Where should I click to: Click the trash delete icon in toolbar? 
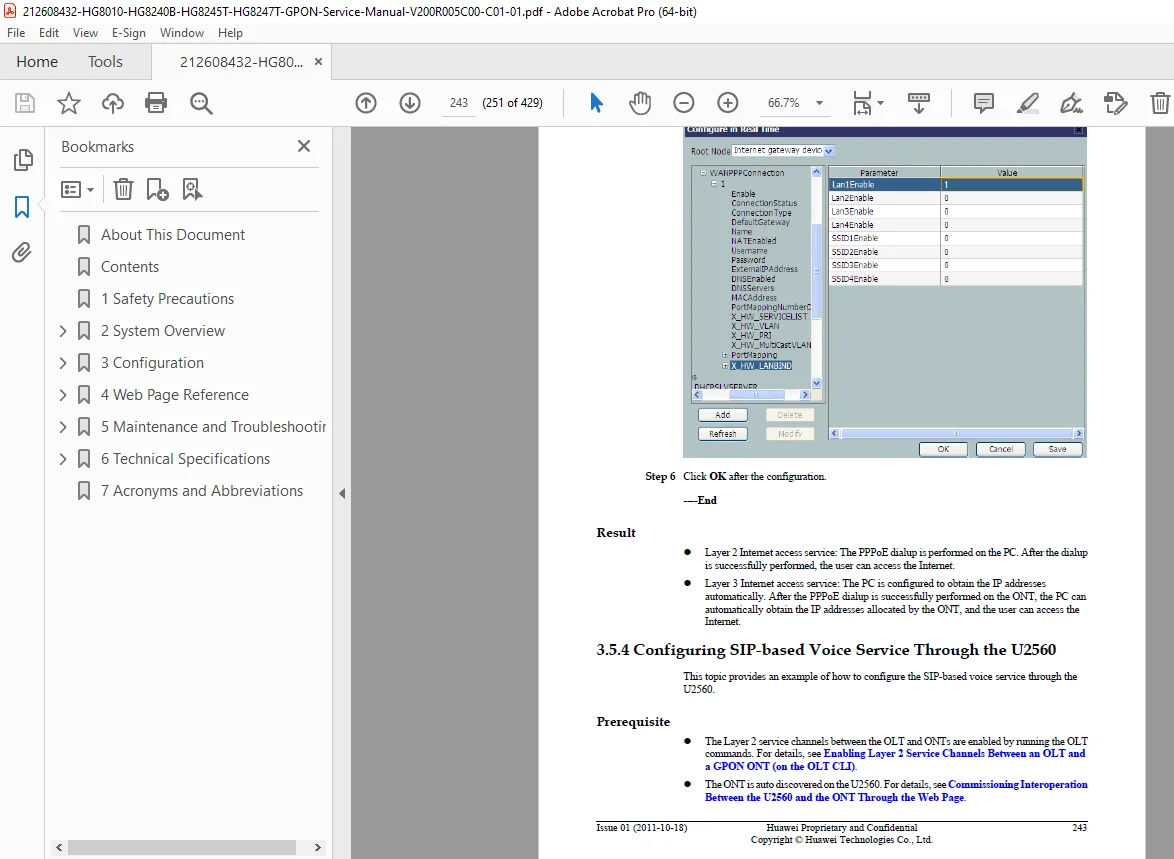(x=1160, y=103)
